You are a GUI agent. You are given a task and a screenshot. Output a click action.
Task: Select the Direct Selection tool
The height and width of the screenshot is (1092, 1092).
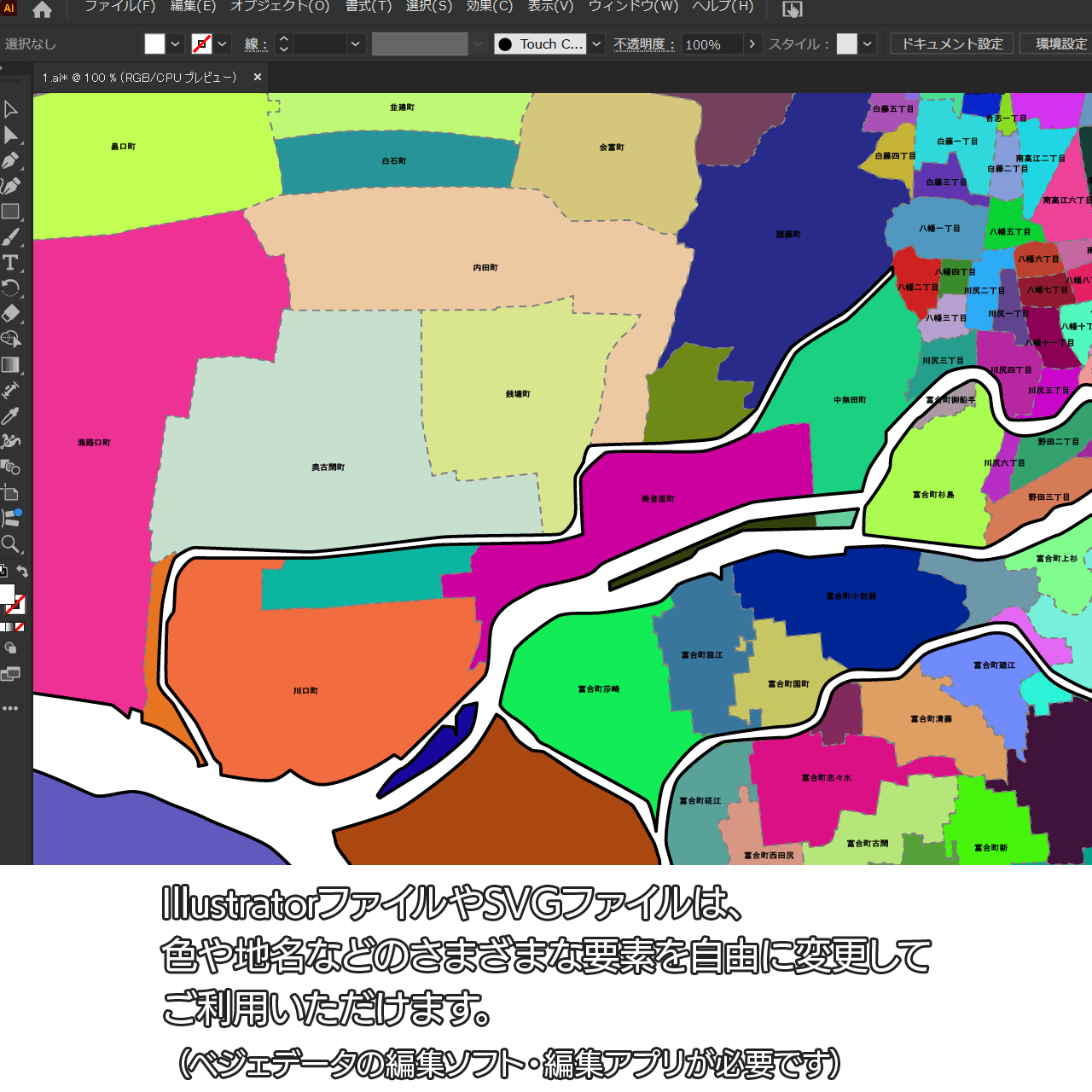[x=10, y=135]
